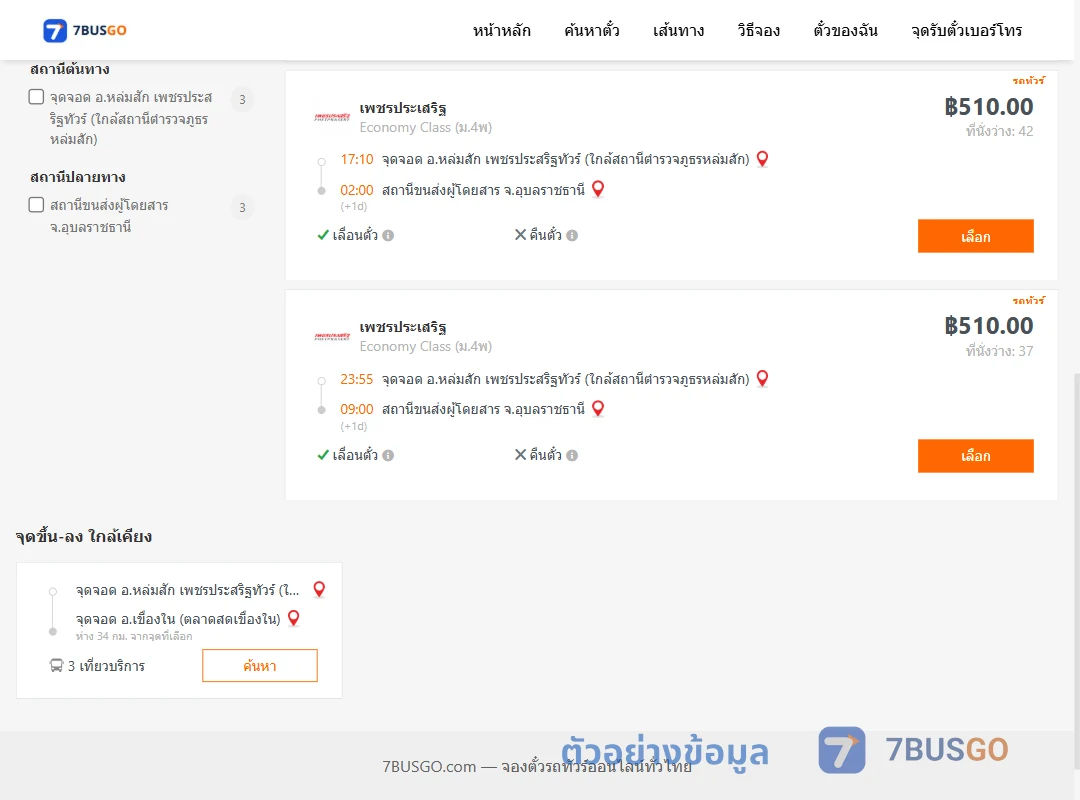
Task: Click X icon by คืนตั๋ว in 23:55 trip
Action: 521,455
